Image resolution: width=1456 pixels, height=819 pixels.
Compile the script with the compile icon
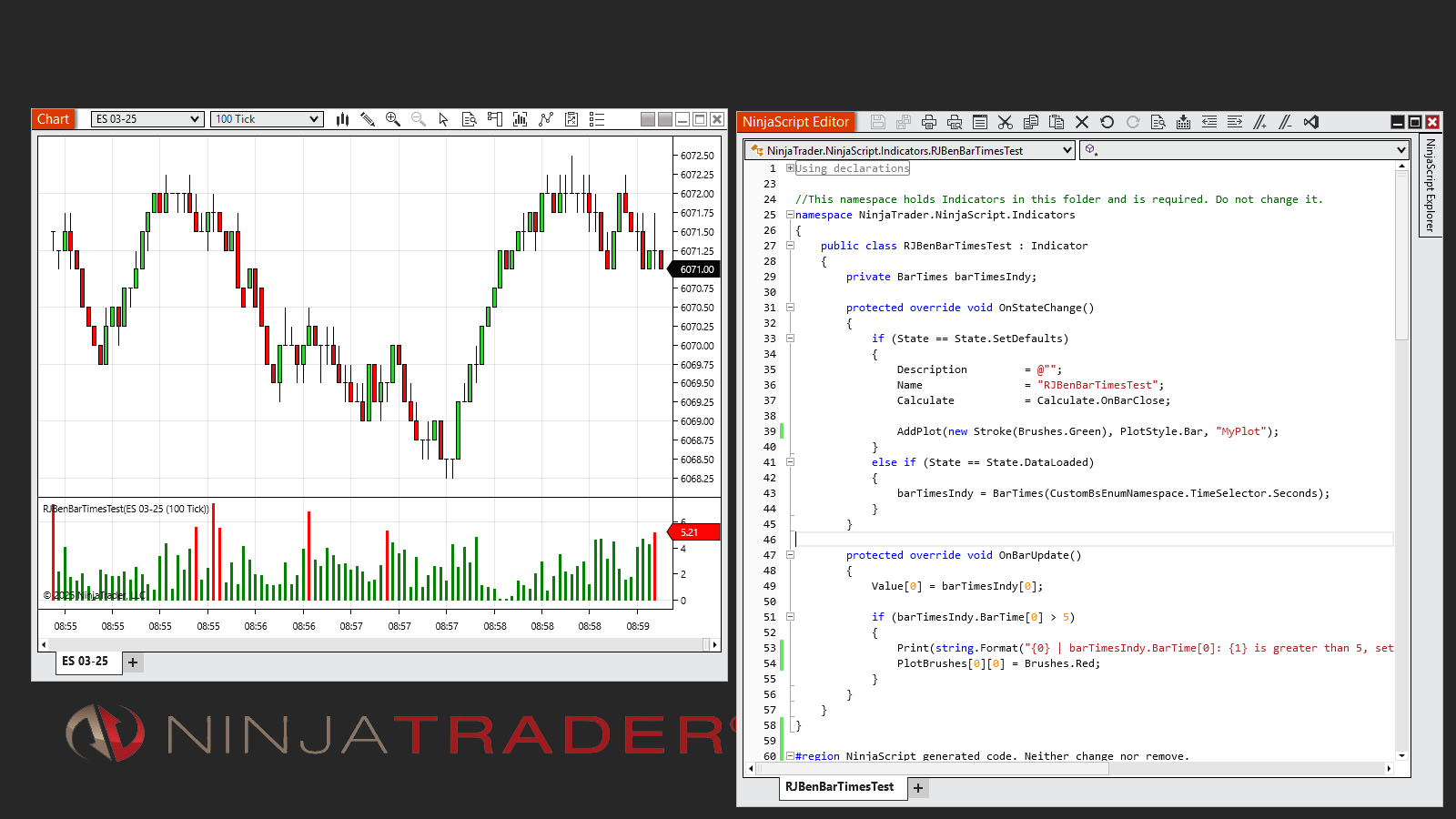[1184, 122]
